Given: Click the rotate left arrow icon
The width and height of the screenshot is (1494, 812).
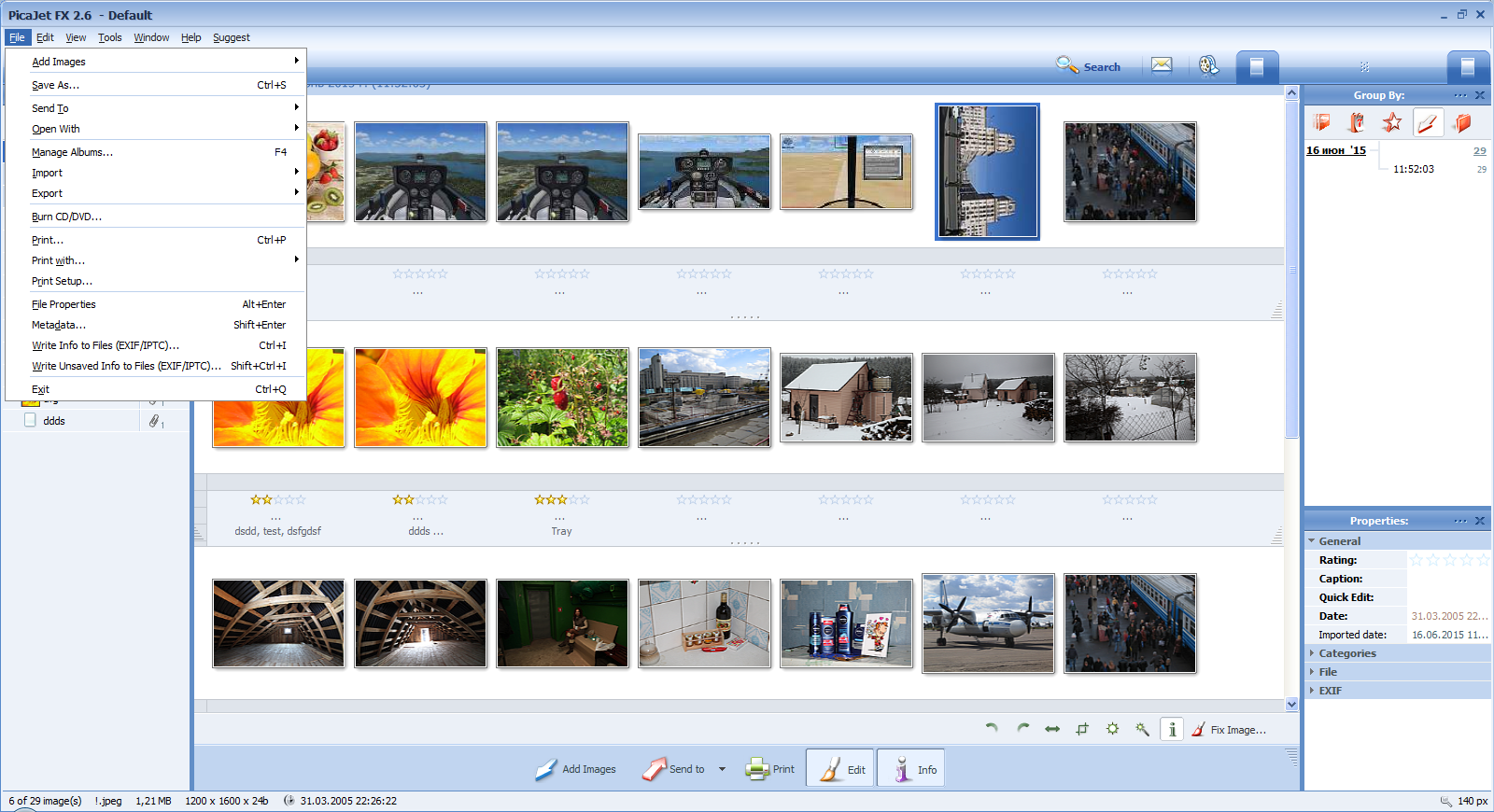Looking at the screenshot, I should tap(992, 729).
